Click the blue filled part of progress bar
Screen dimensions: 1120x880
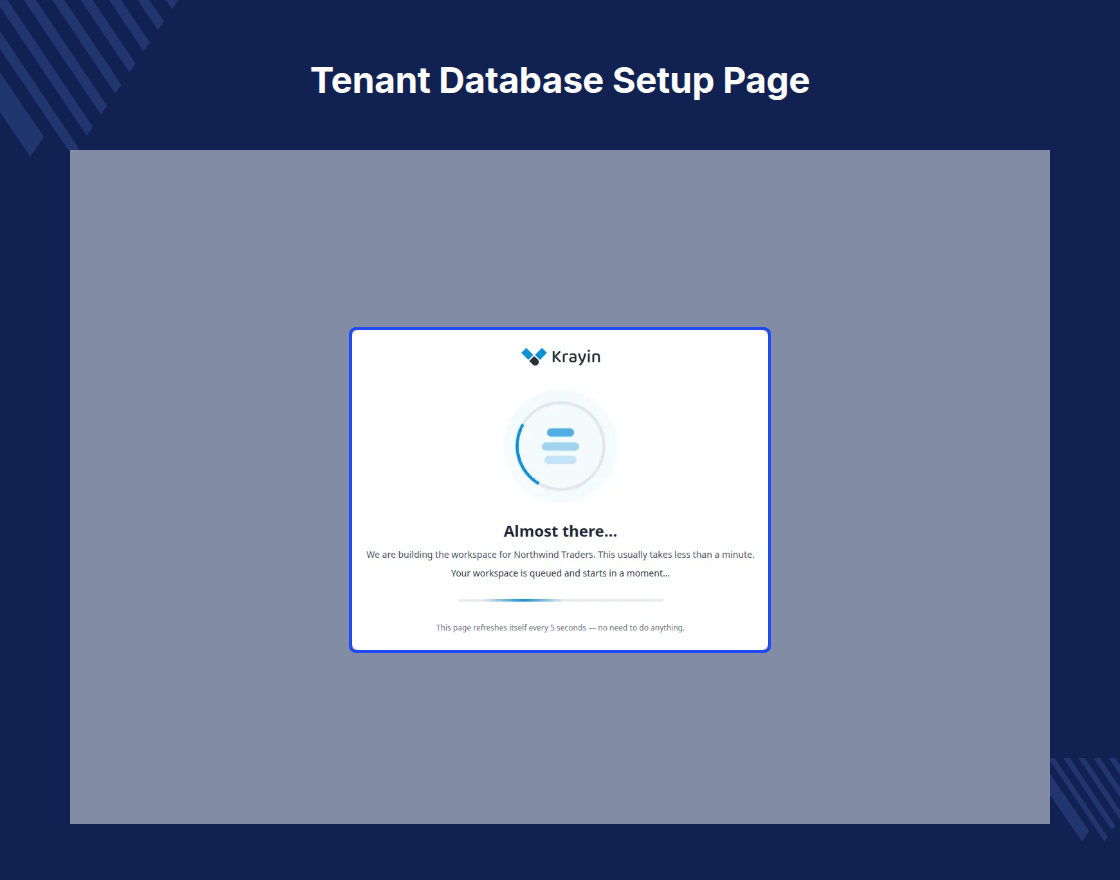(525, 600)
